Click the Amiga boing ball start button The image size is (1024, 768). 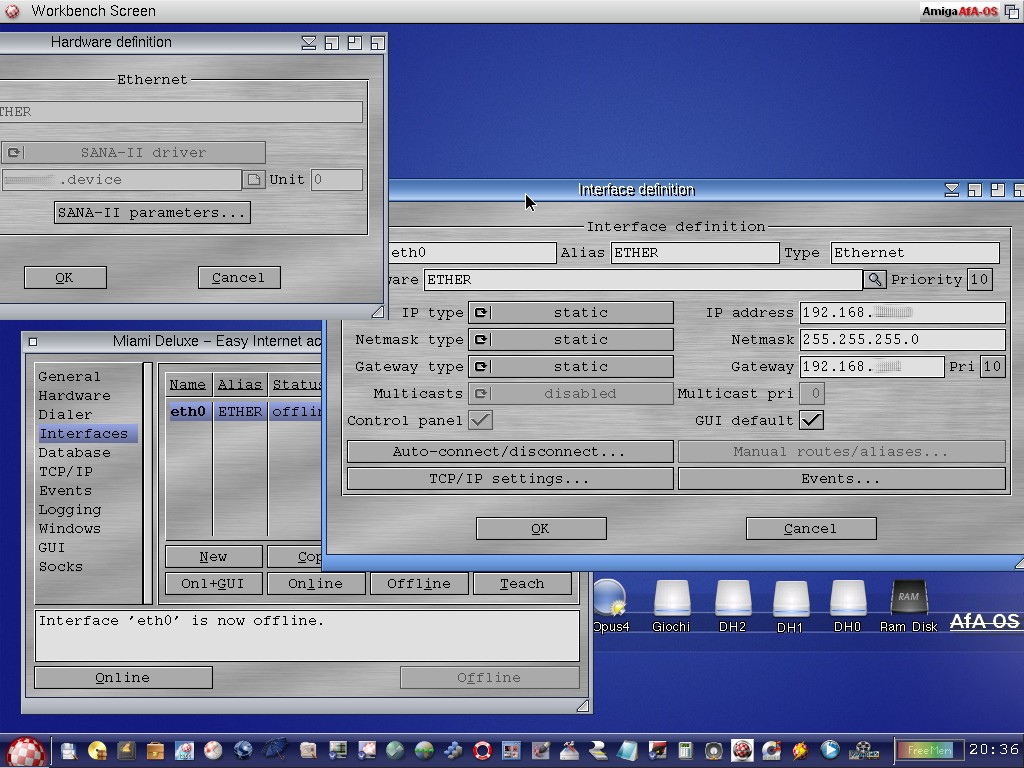click(25, 751)
